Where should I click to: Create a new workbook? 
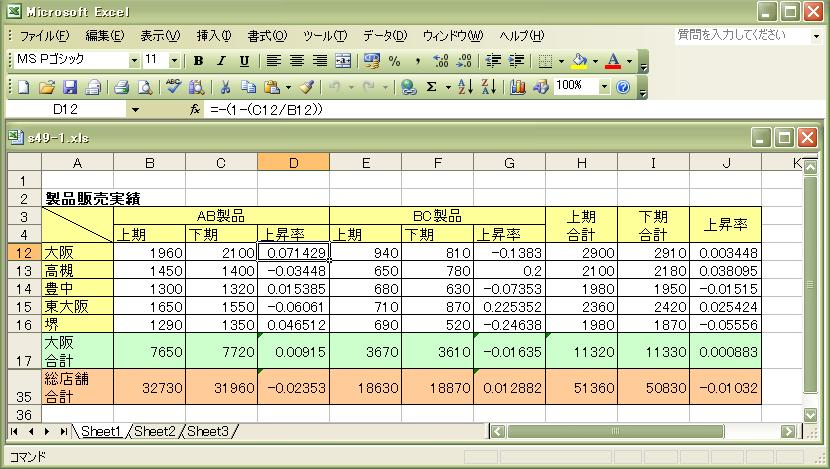[x=23, y=87]
